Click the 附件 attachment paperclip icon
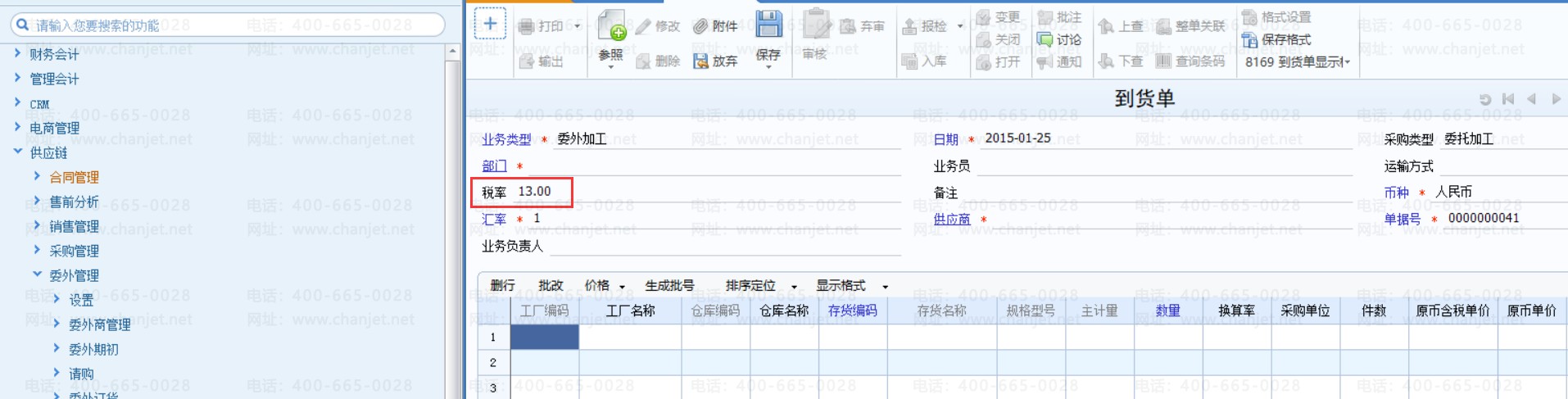1568x399 pixels. pyautogui.click(x=700, y=26)
